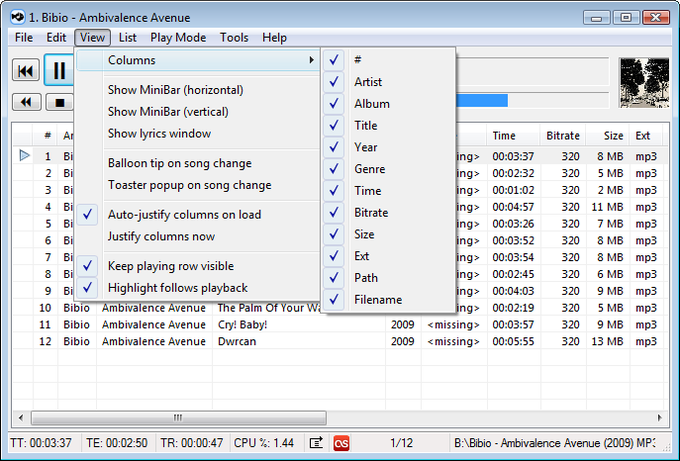
Task: Click row number 7 in the playlist
Action: click(48, 257)
